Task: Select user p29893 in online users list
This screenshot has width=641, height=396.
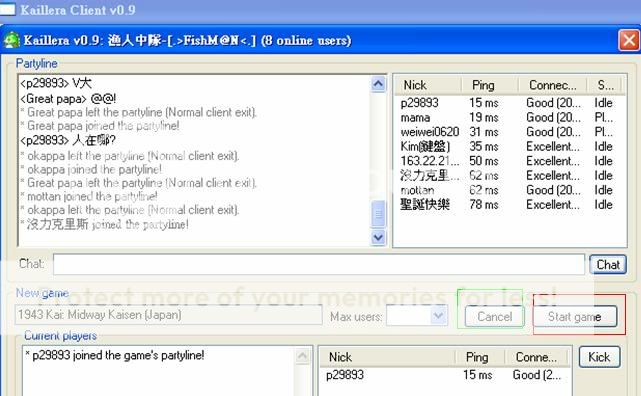Action: click(419, 103)
